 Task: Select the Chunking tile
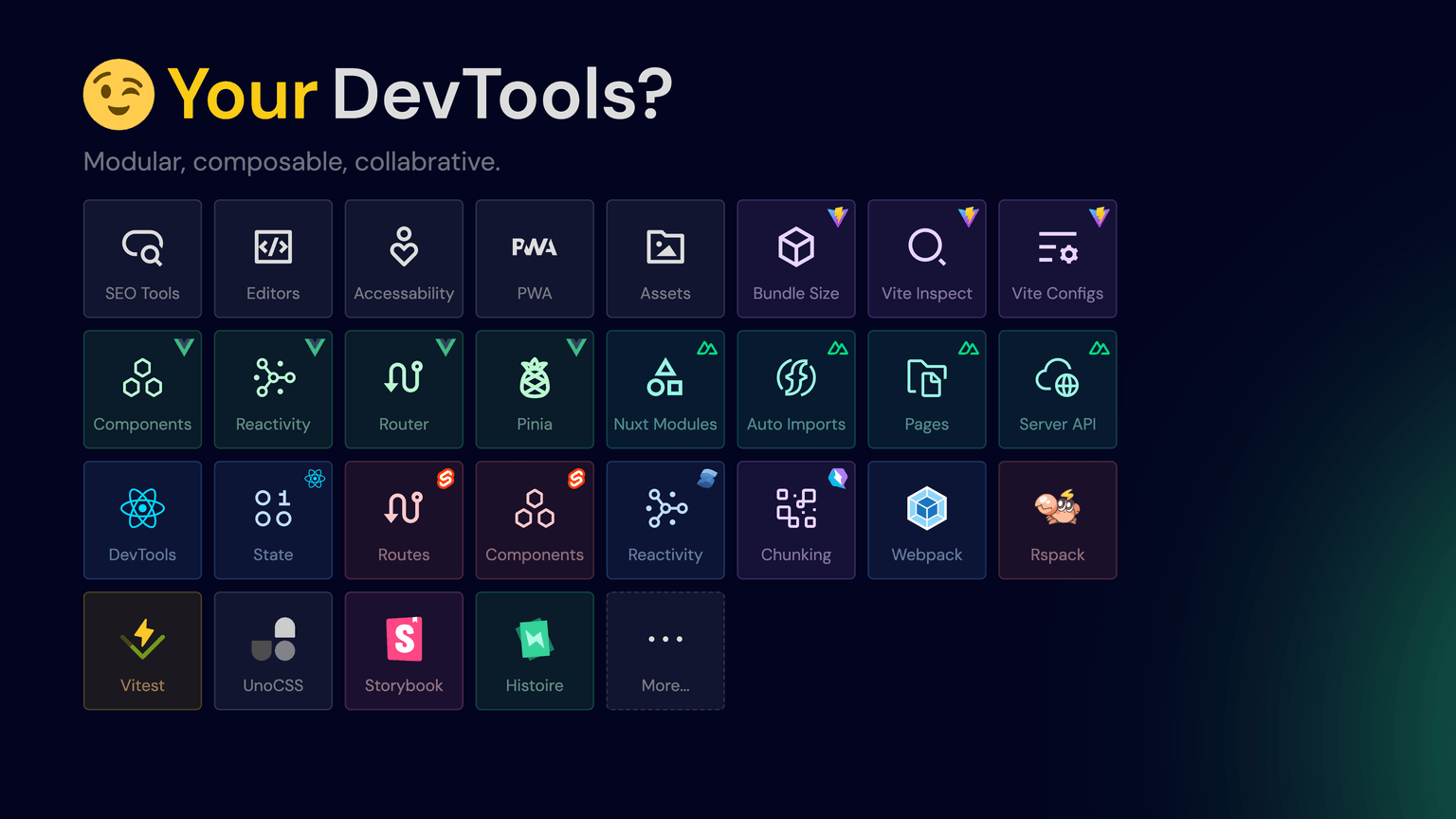(795, 519)
